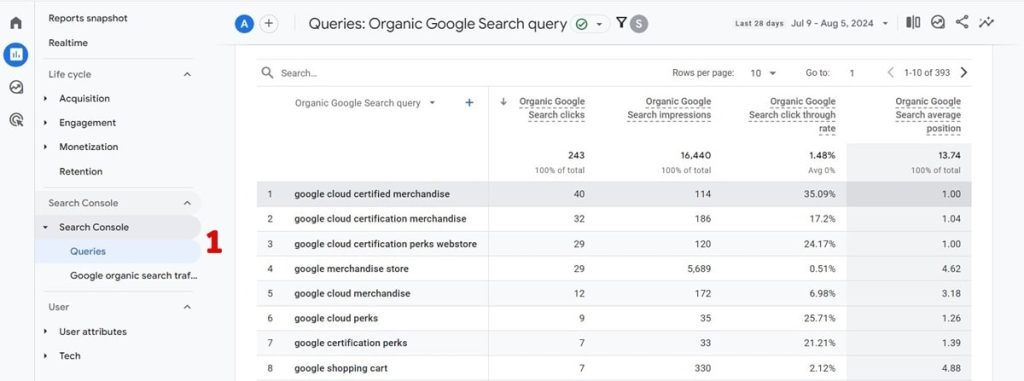Select 'google cloud certification perks webstore' query
The height and width of the screenshot is (381, 1024).
tap(385, 244)
